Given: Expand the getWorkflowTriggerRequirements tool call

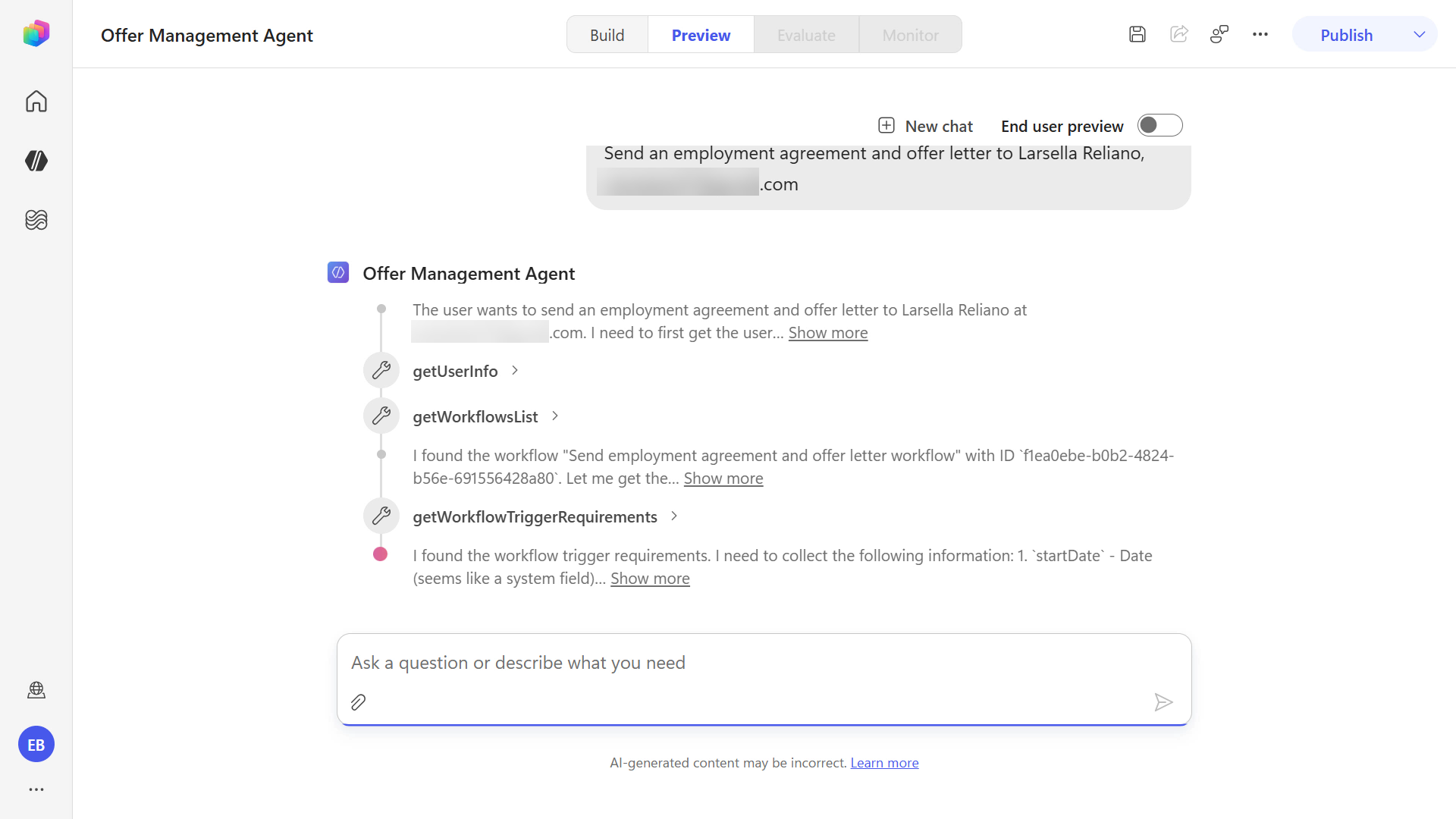Looking at the screenshot, I should [545, 516].
